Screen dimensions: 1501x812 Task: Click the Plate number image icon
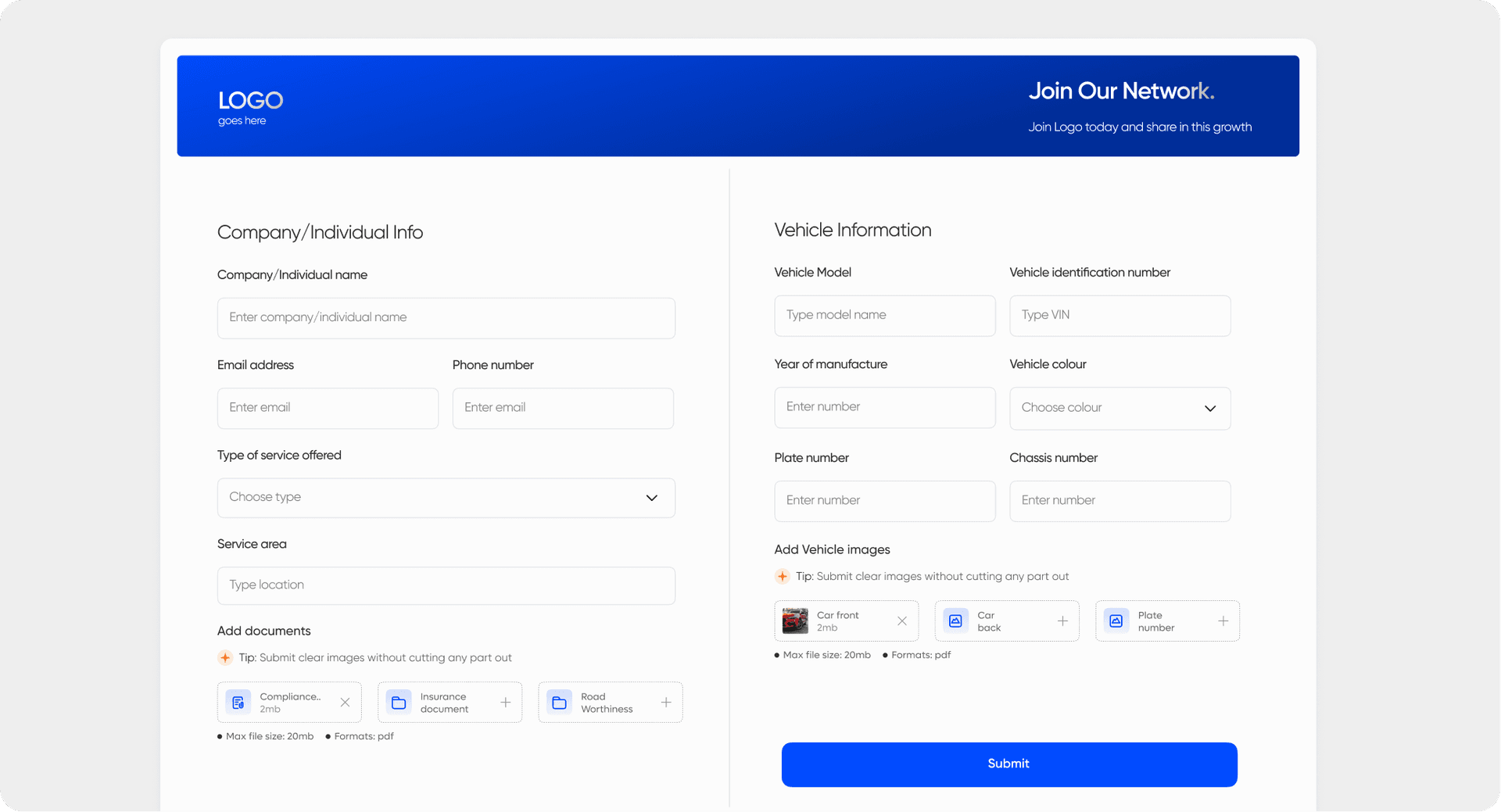[1116, 621]
